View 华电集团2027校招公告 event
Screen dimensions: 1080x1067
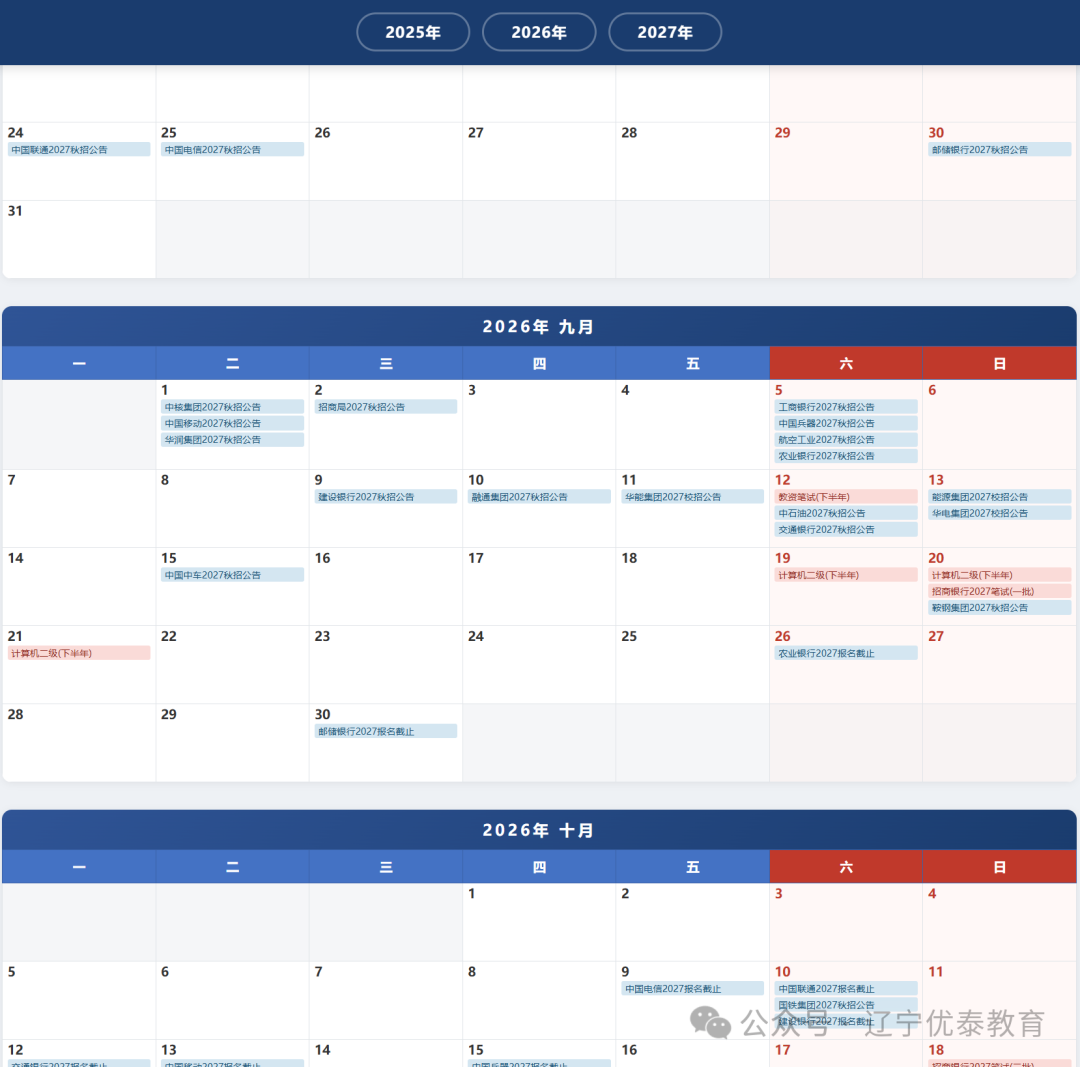click(x=999, y=513)
